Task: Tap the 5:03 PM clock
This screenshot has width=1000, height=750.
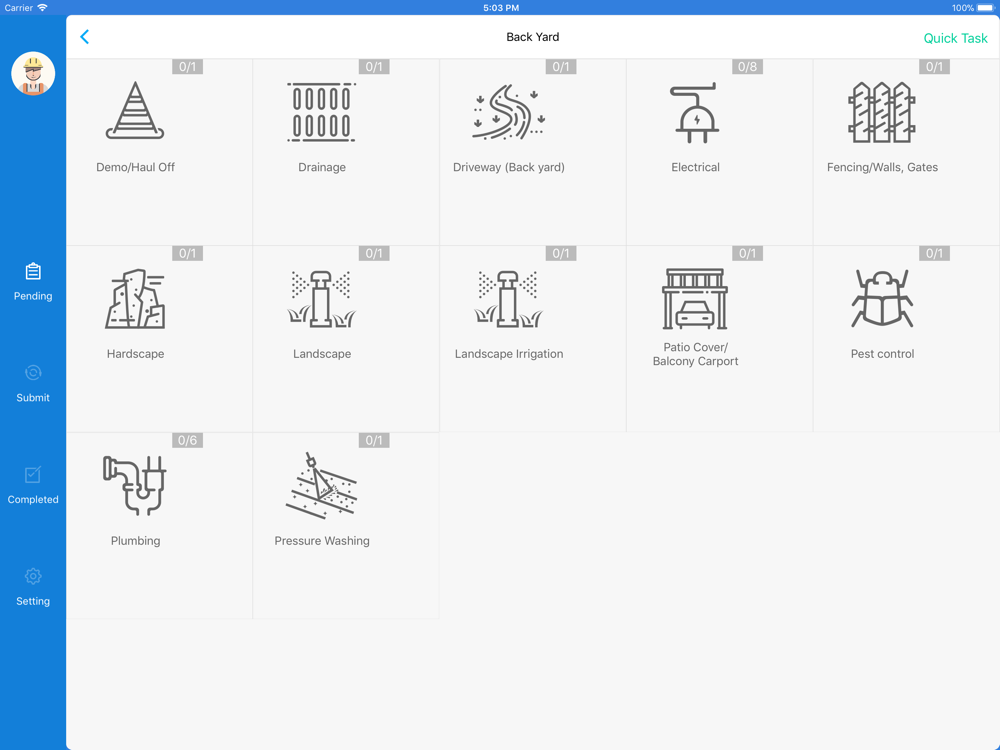Action: coord(501,8)
